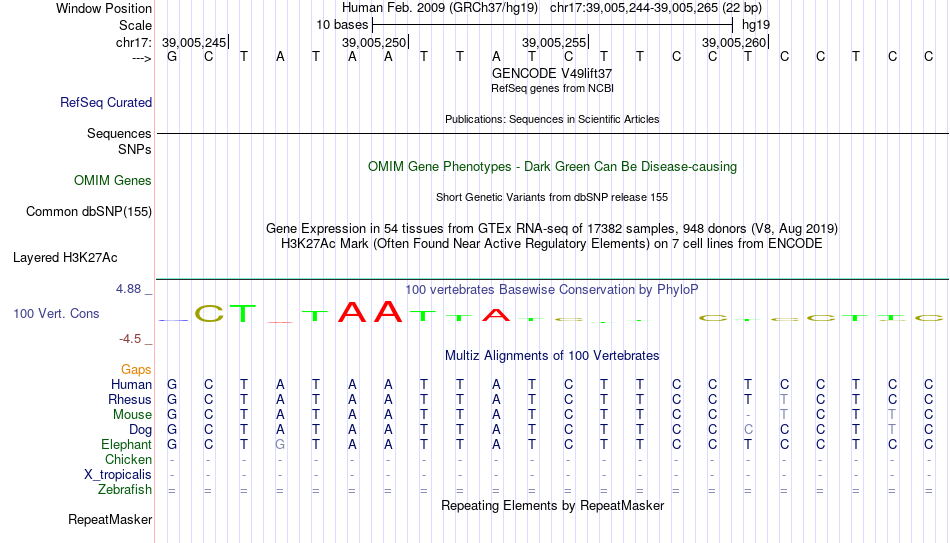Viewport: 950px width, 543px height.
Task: Select the Sequences track label
Action: pyautogui.click(x=119, y=133)
